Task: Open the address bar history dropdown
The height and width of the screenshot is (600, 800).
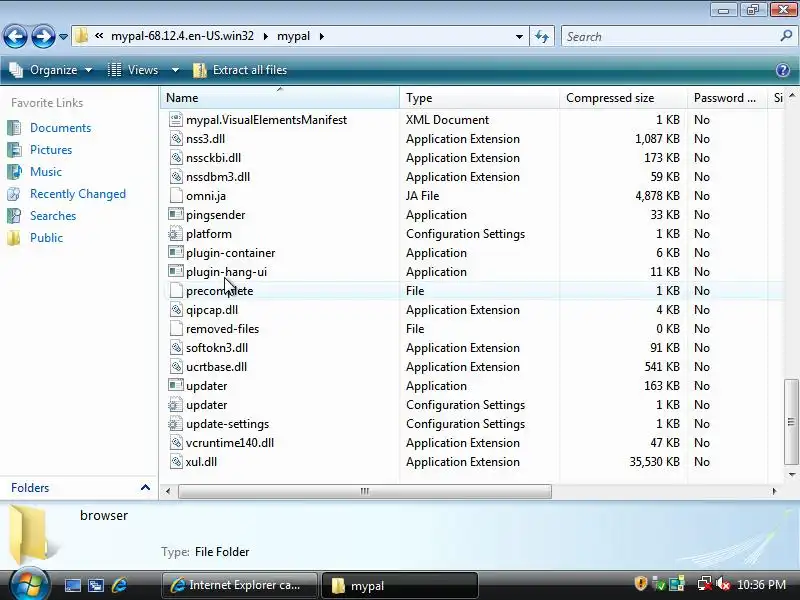Action: pos(519,37)
